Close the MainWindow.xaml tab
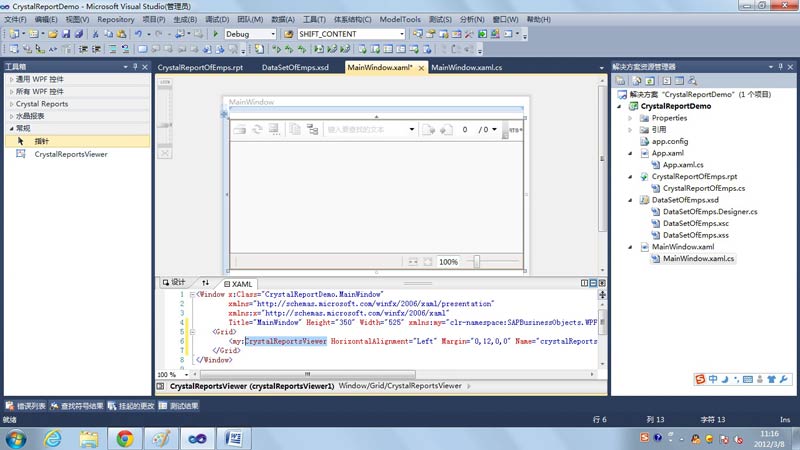 (421, 68)
